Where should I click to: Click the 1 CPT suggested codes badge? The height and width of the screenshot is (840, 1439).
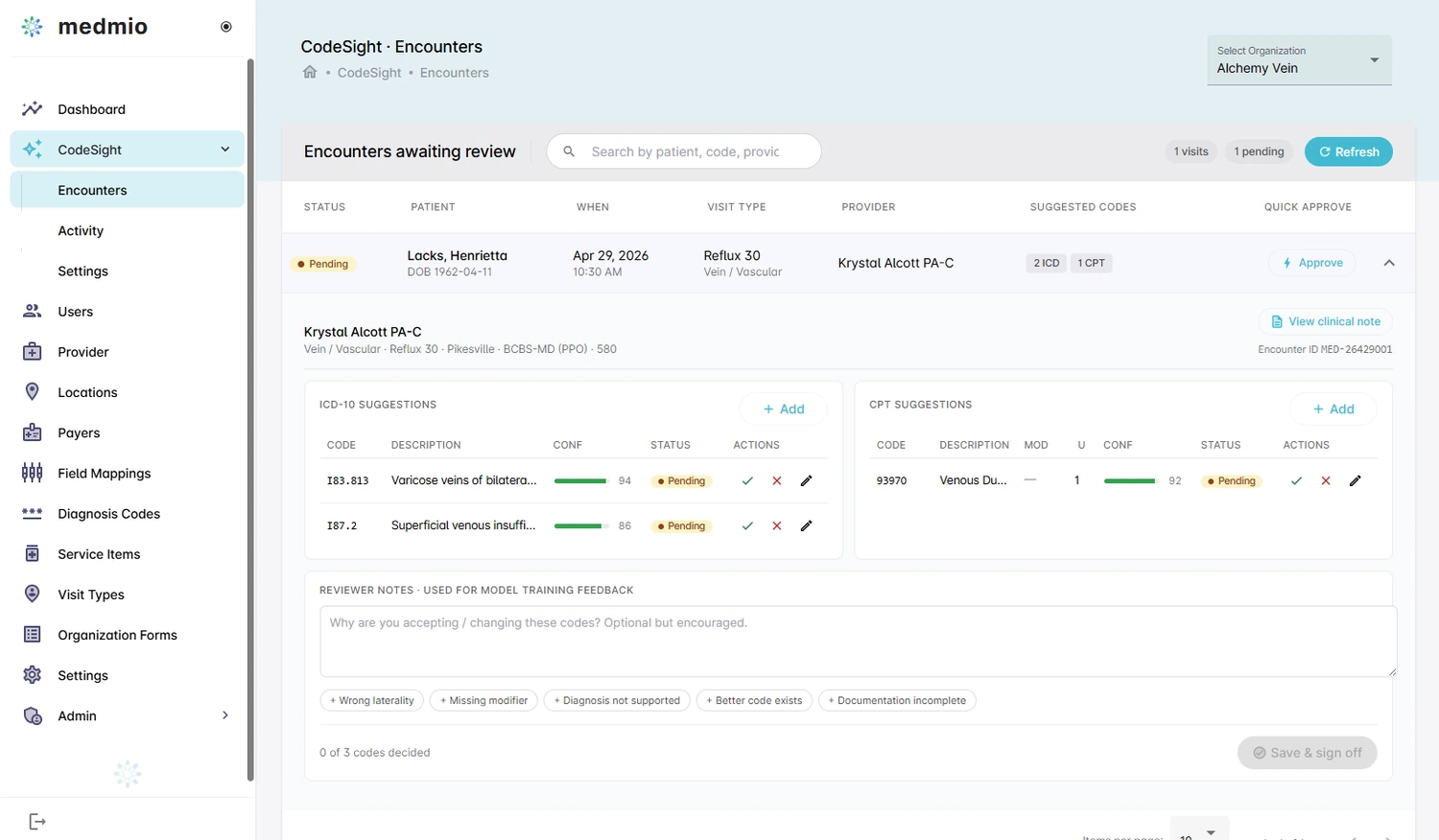(1091, 263)
